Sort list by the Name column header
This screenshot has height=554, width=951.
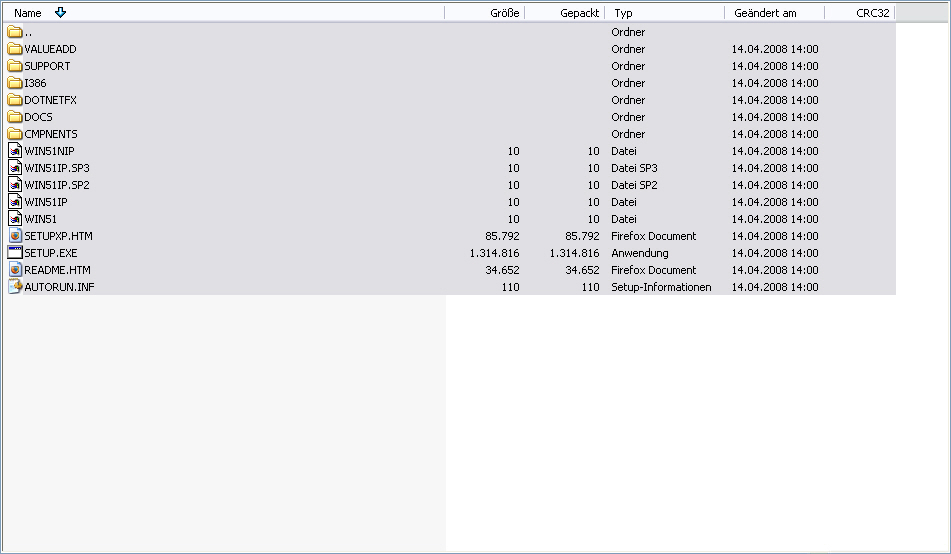pyautogui.click(x=224, y=13)
